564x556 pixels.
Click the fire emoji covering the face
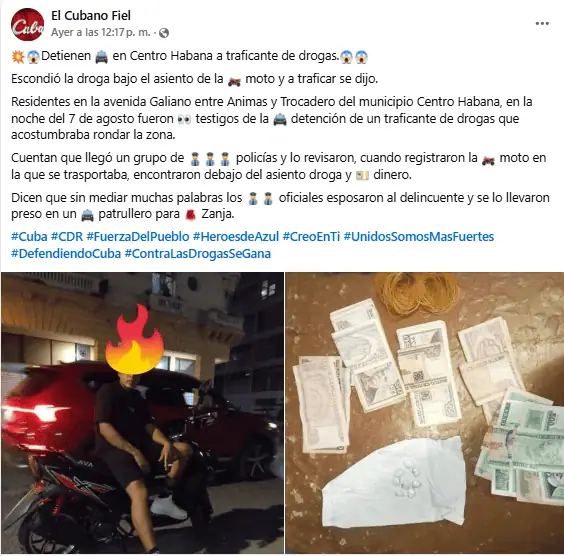(x=135, y=340)
